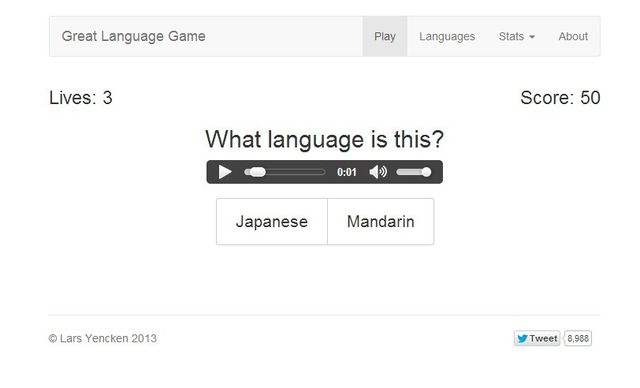Click the audio progress seek bar
The height and width of the screenshot is (388, 640).
(284, 172)
